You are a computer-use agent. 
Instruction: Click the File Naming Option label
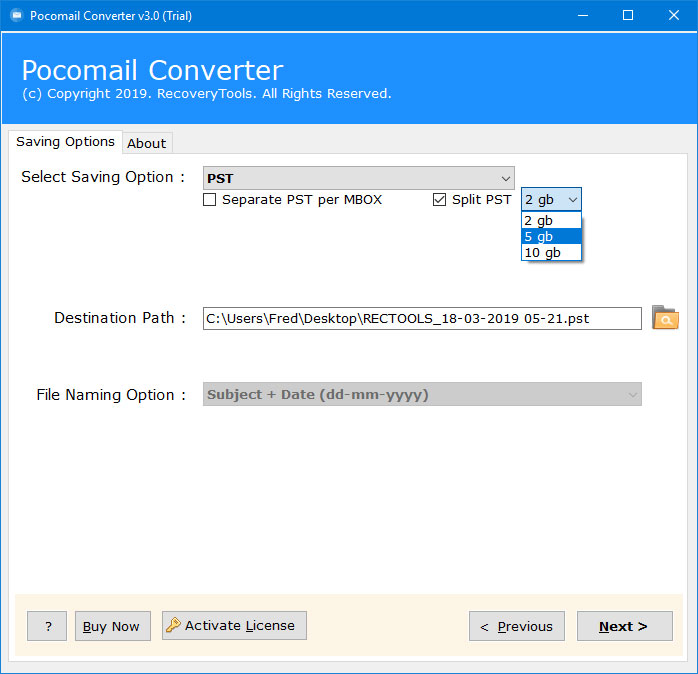pyautogui.click(x=111, y=395)
